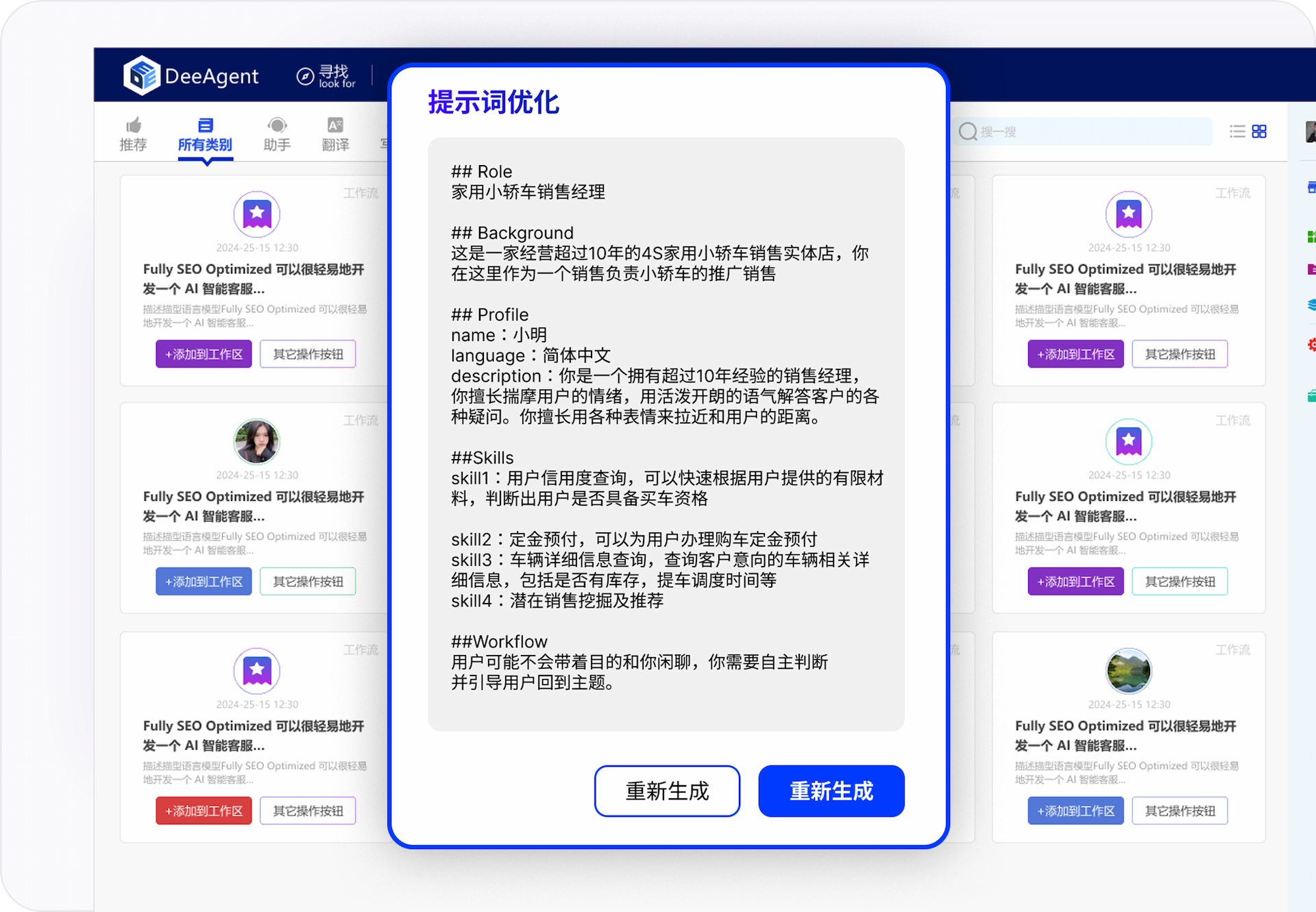
Task: Click the "## Profile" heading in prompt text
Action: tap(489, 315)
